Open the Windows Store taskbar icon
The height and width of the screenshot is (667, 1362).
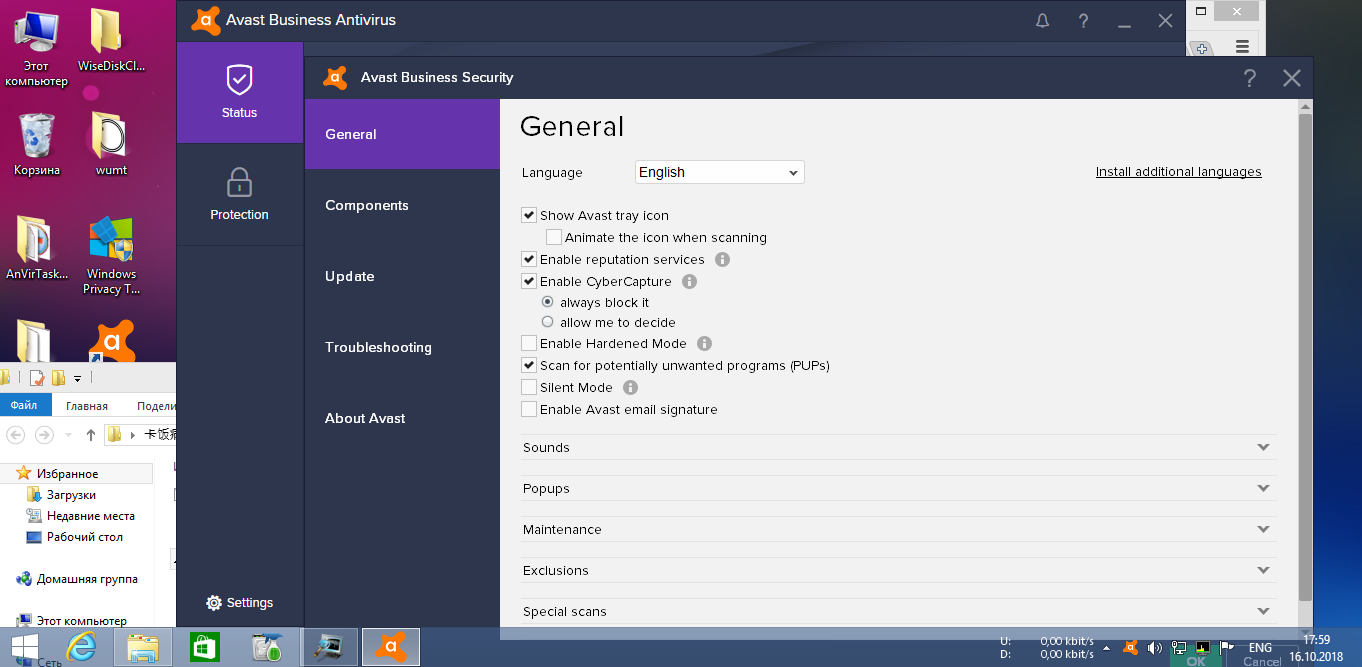[205, 648]
